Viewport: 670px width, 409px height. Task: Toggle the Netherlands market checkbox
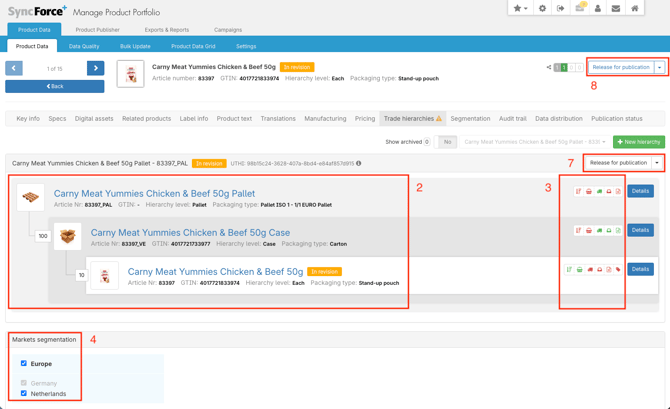tap(24, 394)
